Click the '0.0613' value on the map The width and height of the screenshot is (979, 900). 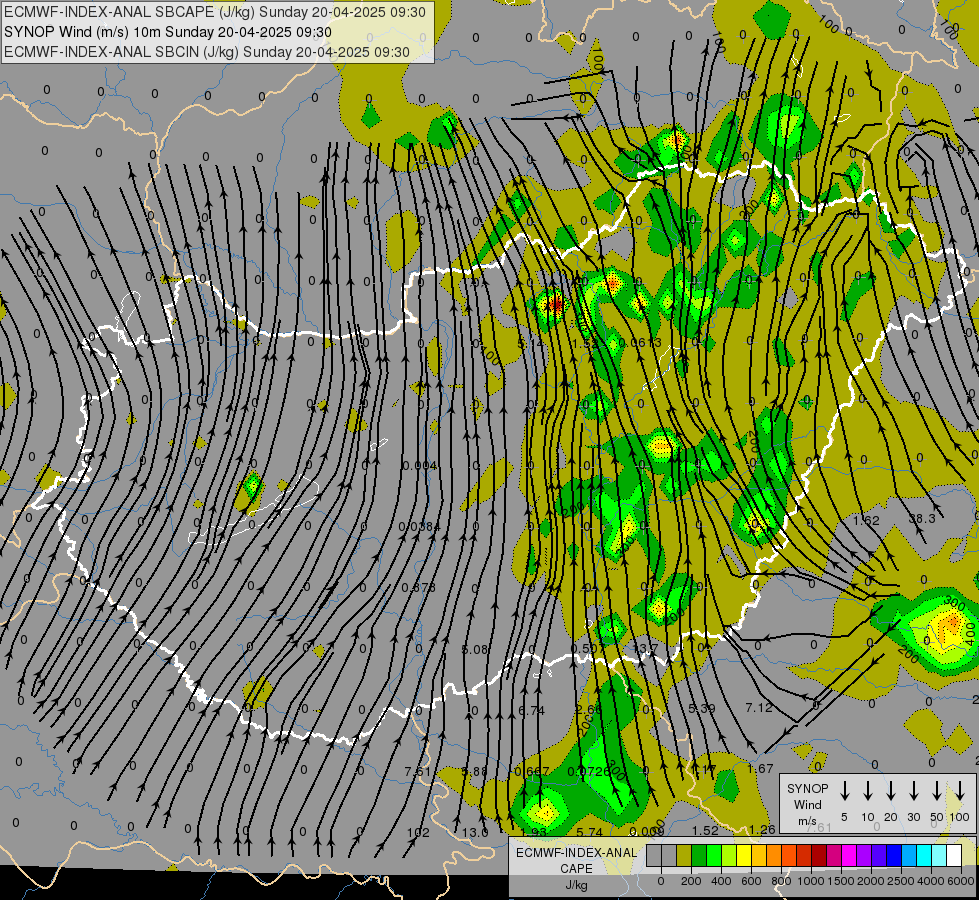point(640,342)
